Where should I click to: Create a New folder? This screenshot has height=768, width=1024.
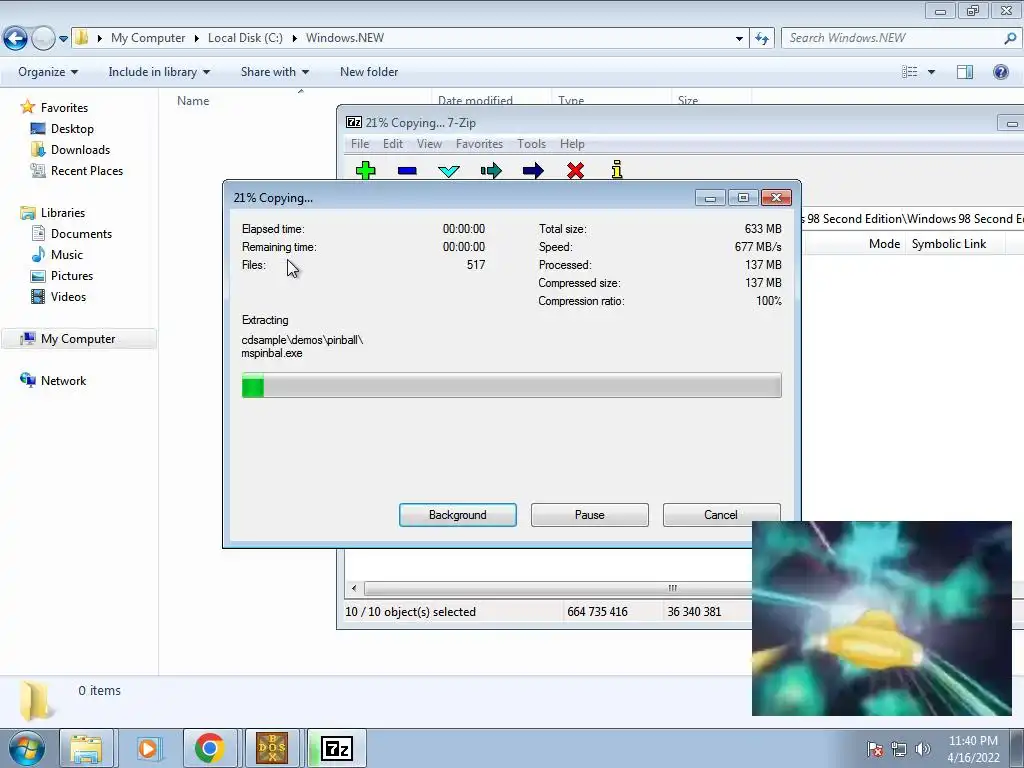point(369,72)
